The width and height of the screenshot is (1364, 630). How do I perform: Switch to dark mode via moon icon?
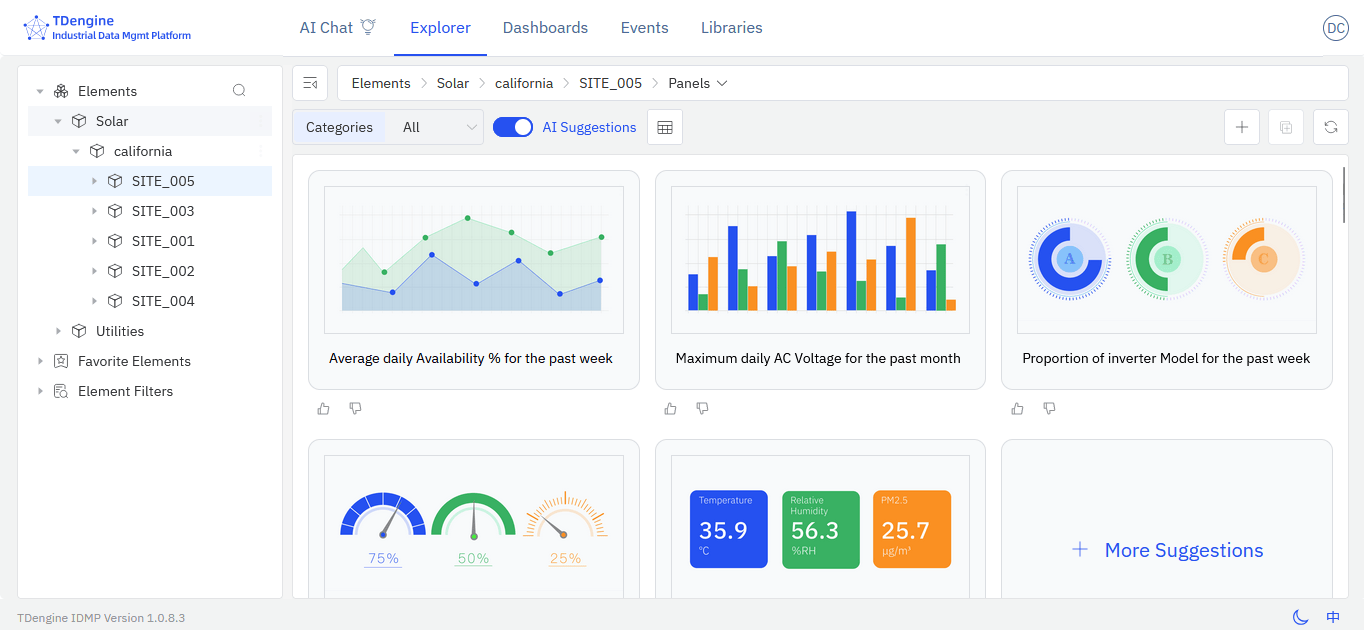point(1300,617)
